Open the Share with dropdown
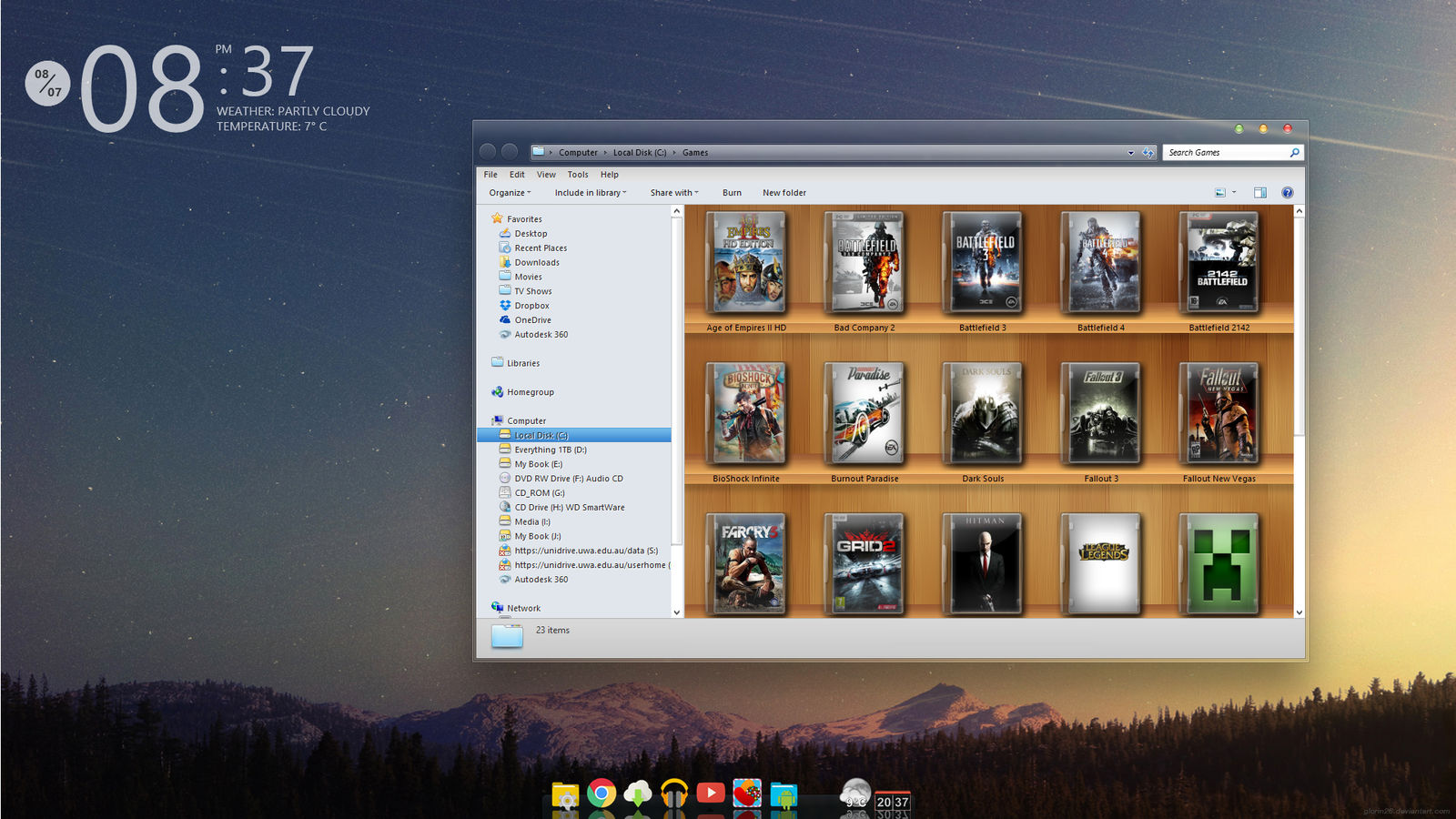1456x819 pixels. (674, 193)
